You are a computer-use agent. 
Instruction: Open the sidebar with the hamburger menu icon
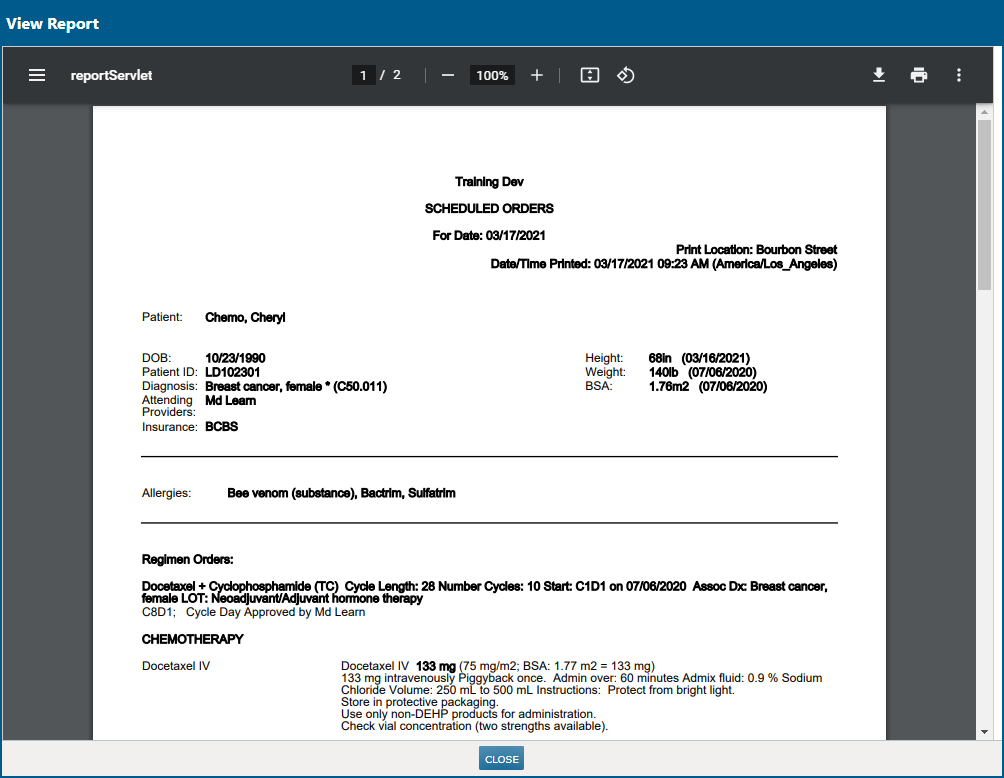click(x=37, y=74)
